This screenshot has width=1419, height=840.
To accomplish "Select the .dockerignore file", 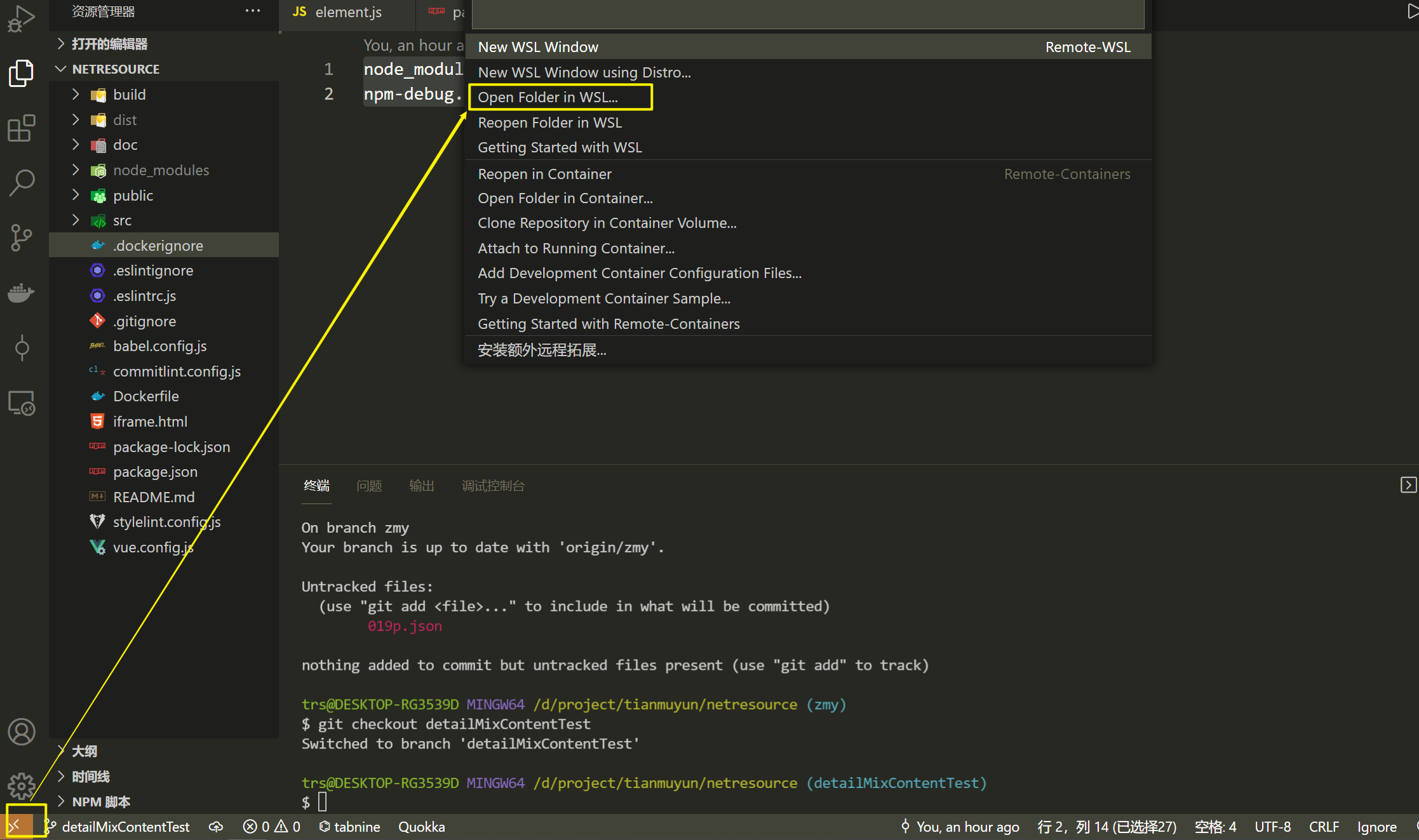I will (x=158, y=245).
